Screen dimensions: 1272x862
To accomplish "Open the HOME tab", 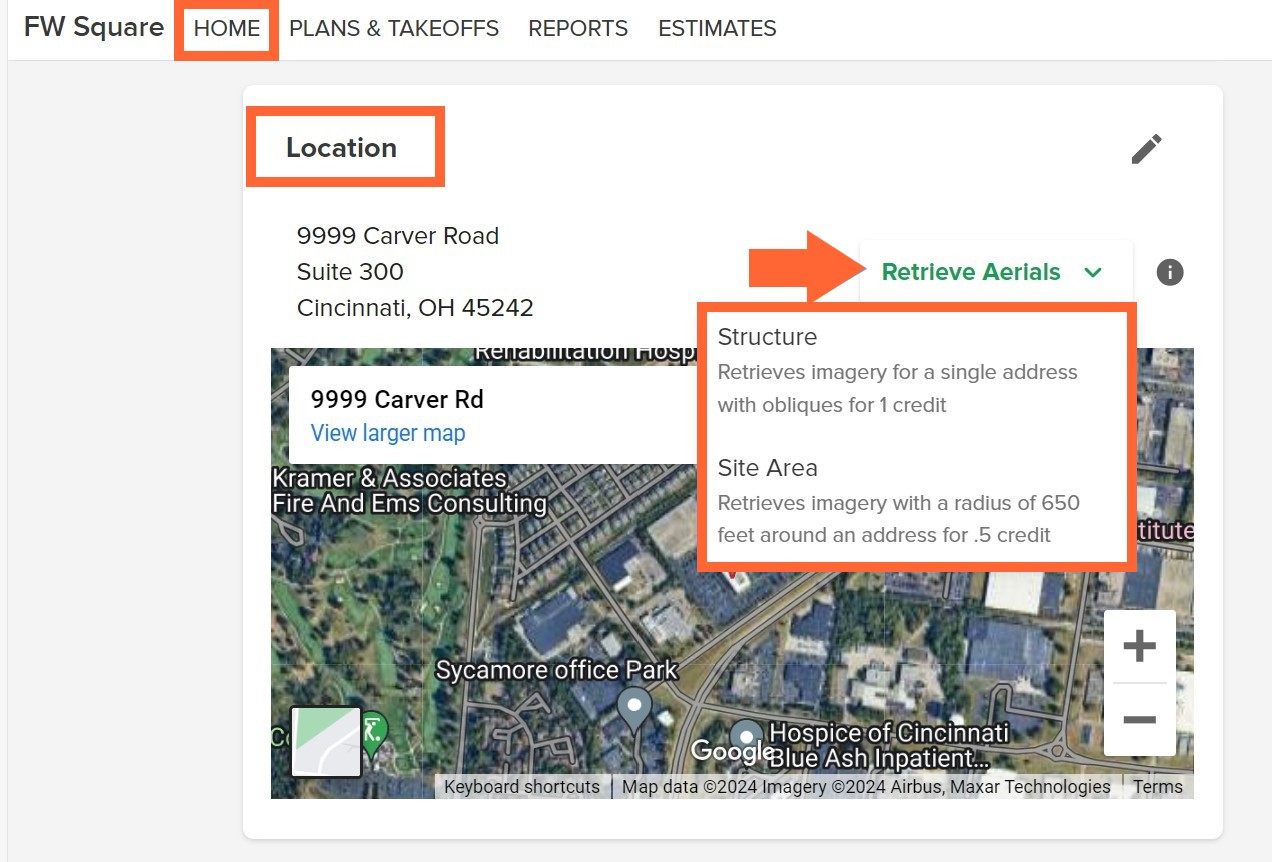I will coord(227,29).
